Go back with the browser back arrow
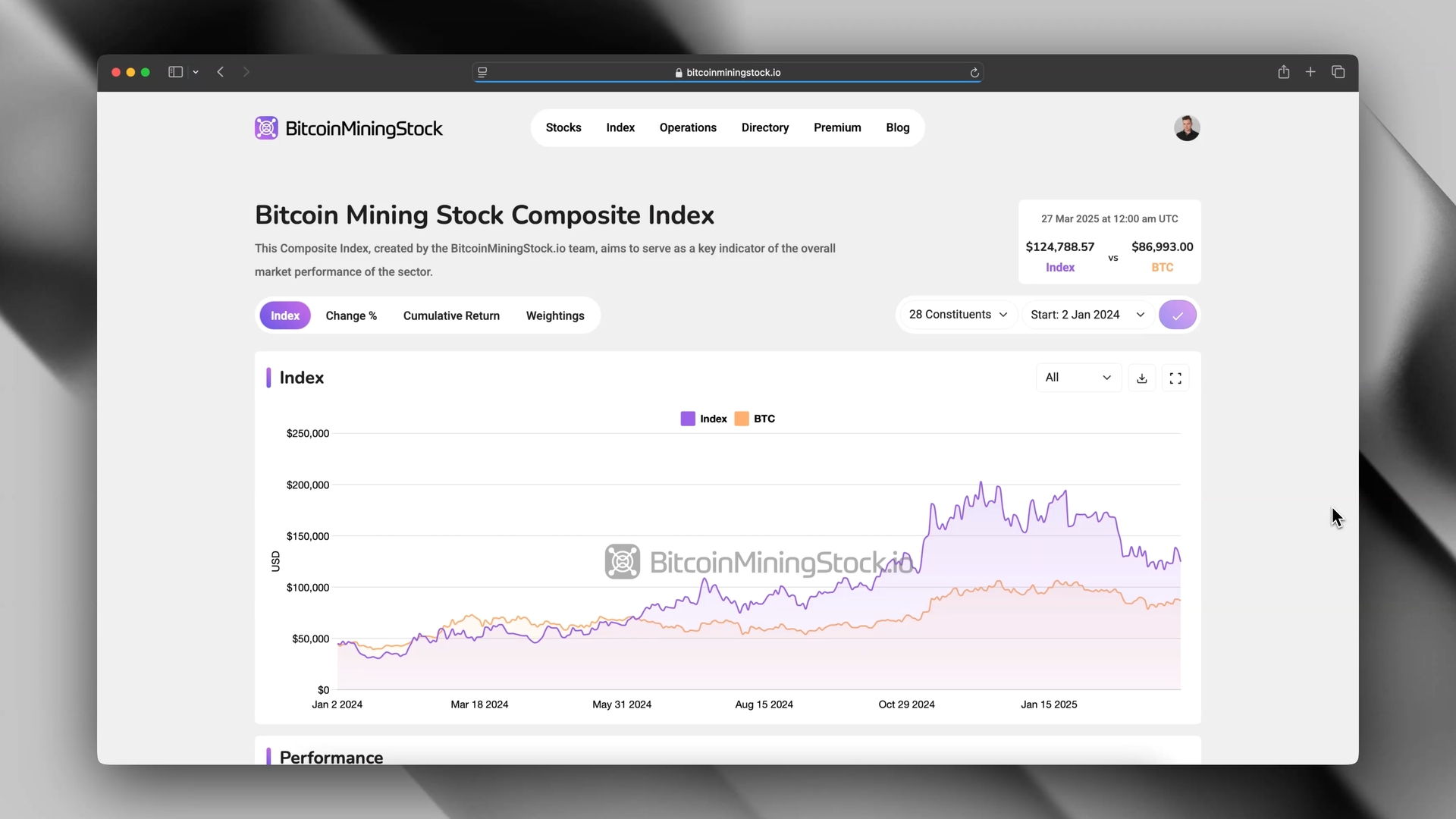This screenshot has width=1456, height=819. (x=221, y=72)
